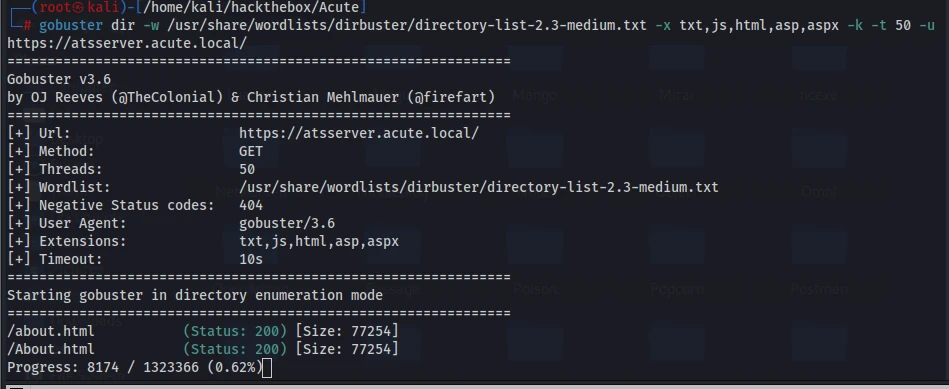949x389 pixels.
Task: Click the capitalized /About.html result path
Action: point(51,349)
